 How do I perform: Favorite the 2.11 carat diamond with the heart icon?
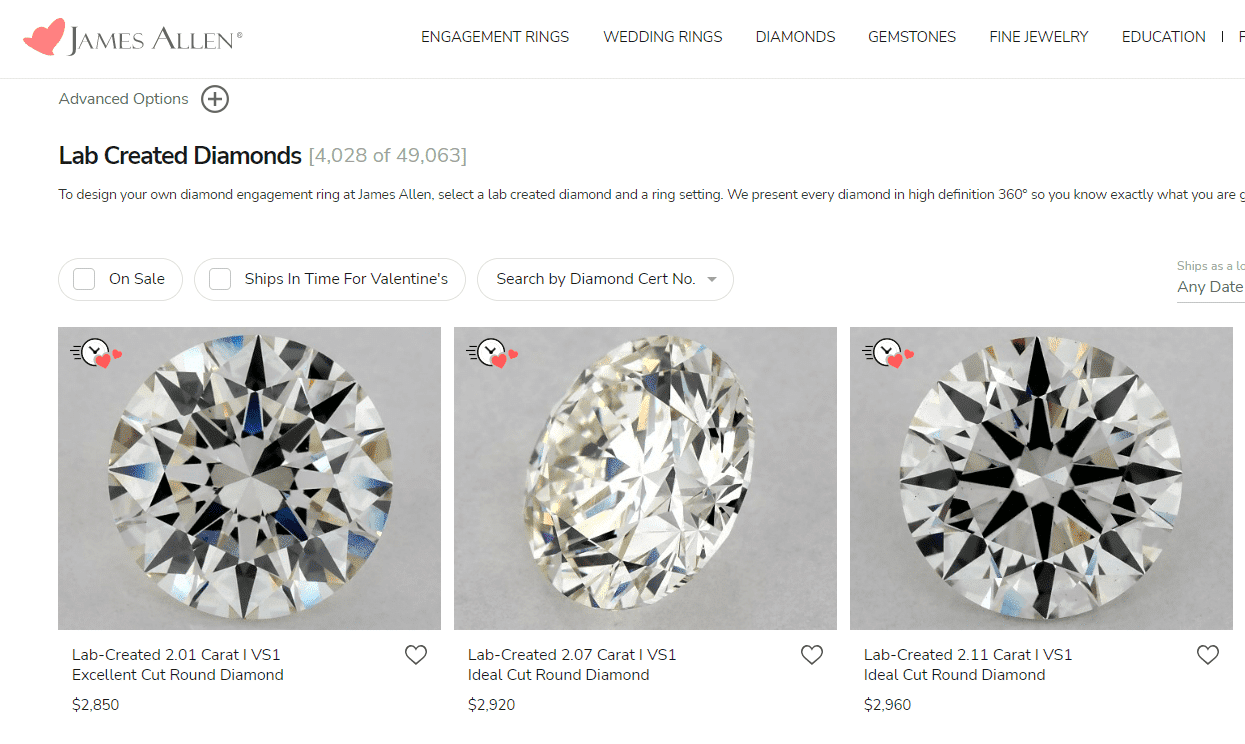(1207, 654)
